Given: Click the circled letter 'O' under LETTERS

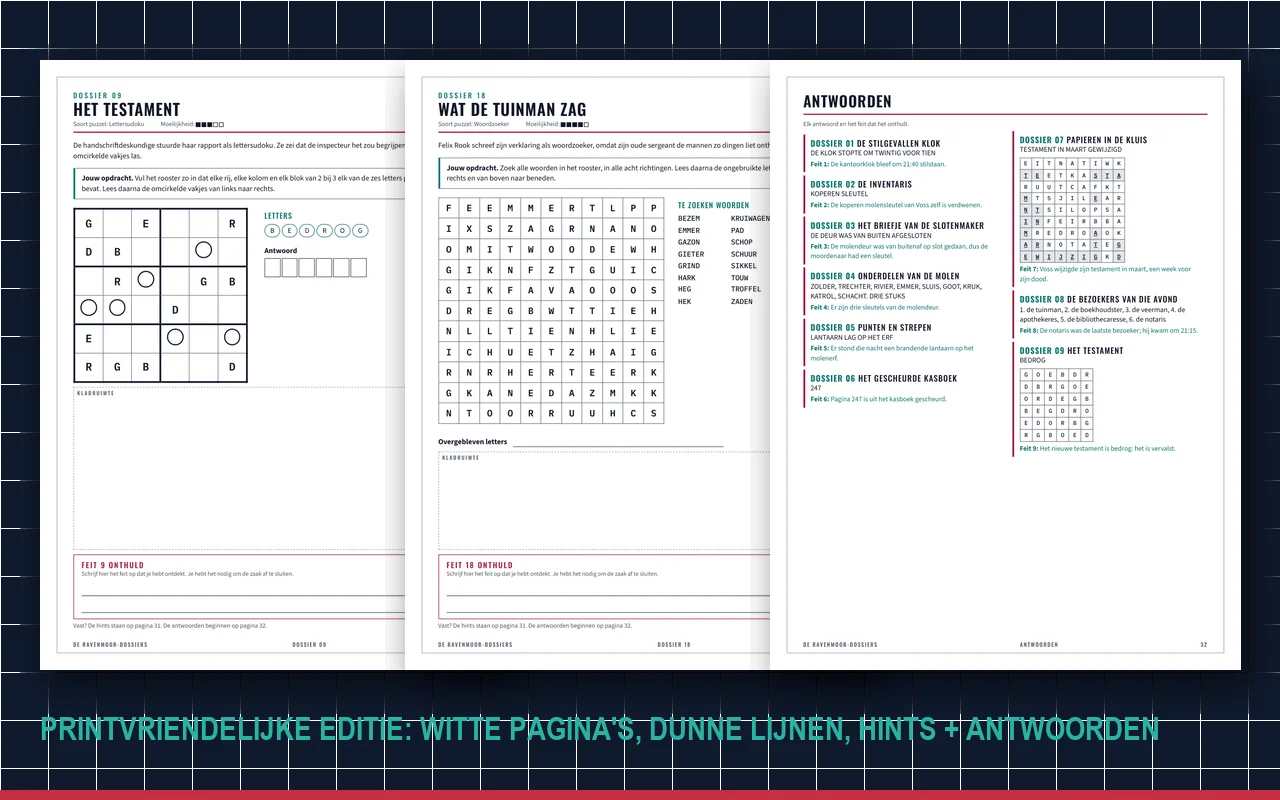Looking at the screenshot, I should (x=343, y=231).
